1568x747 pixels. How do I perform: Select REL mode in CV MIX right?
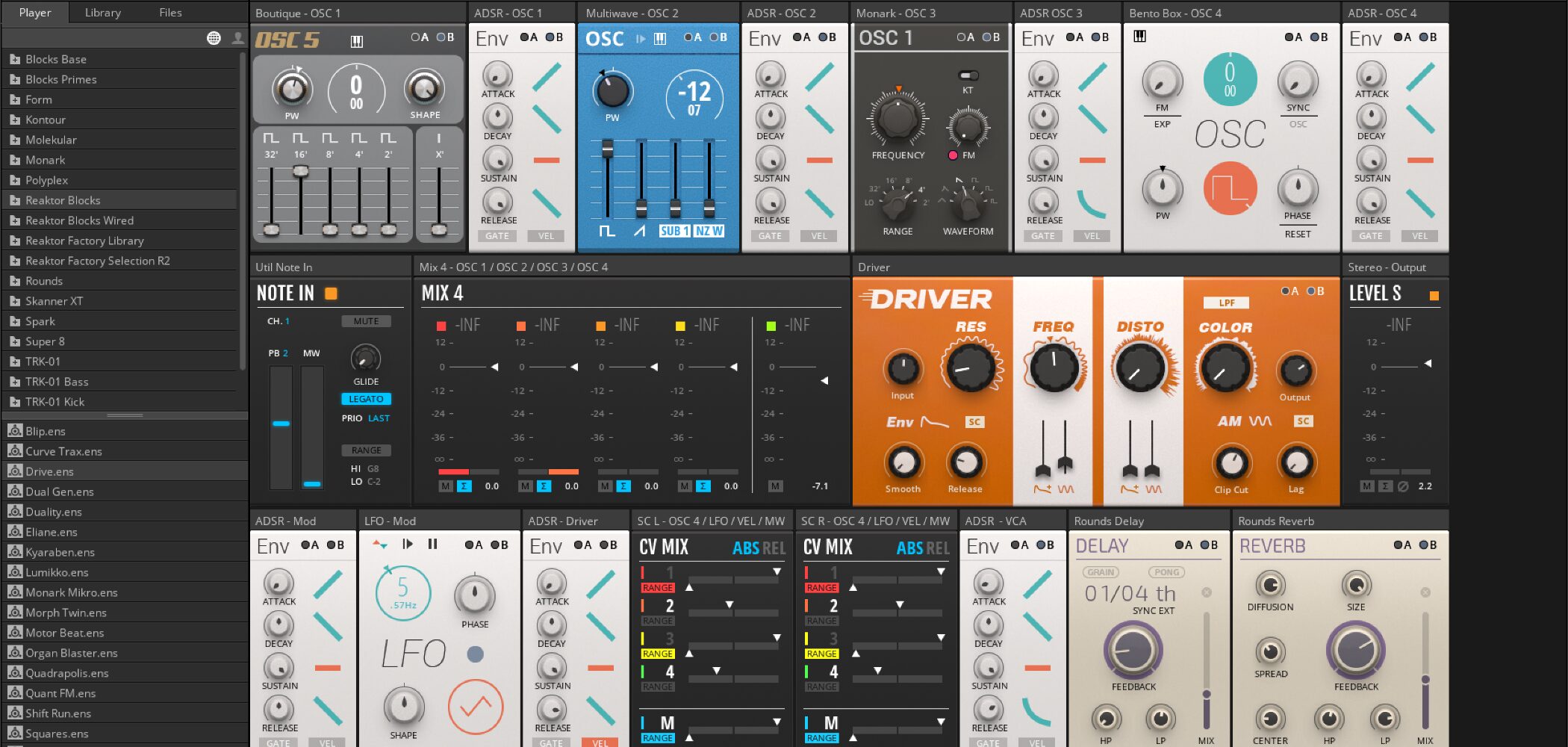[x=938, y=548]
